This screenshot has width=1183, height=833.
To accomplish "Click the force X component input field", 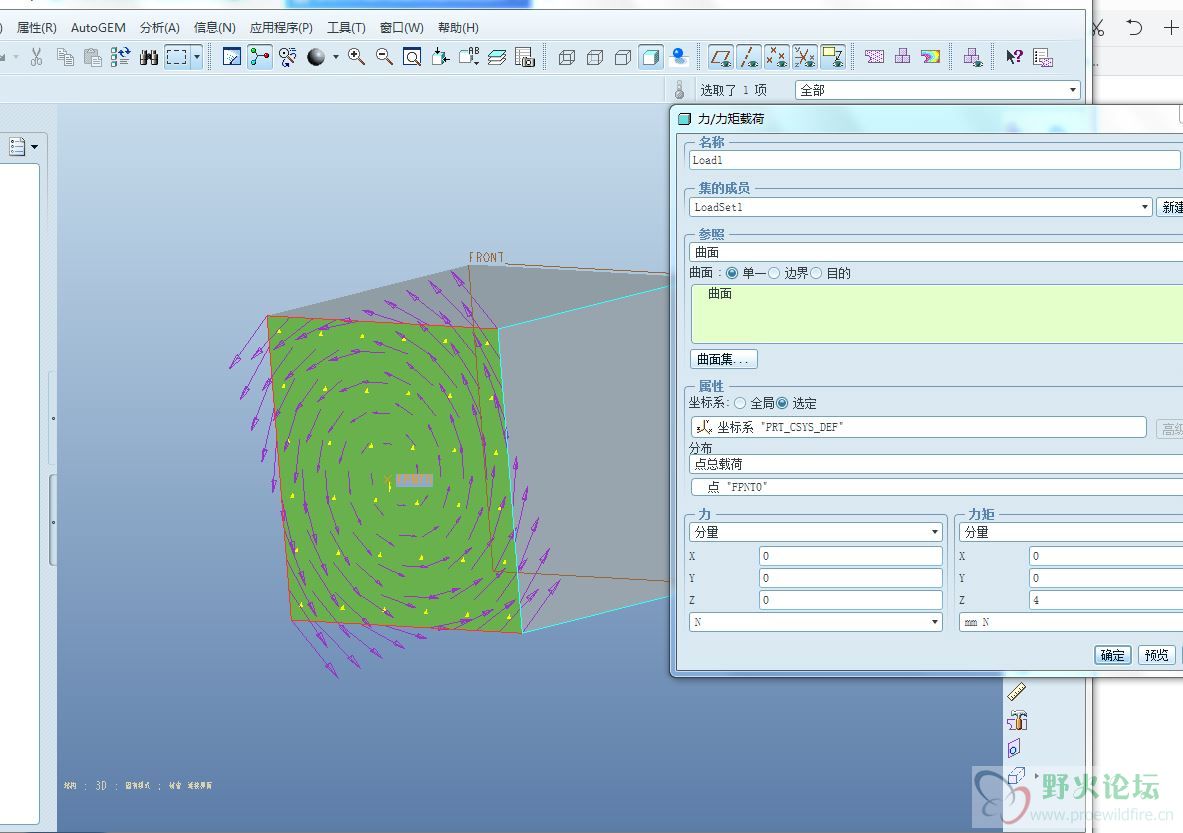I will (x=850, y=556).
